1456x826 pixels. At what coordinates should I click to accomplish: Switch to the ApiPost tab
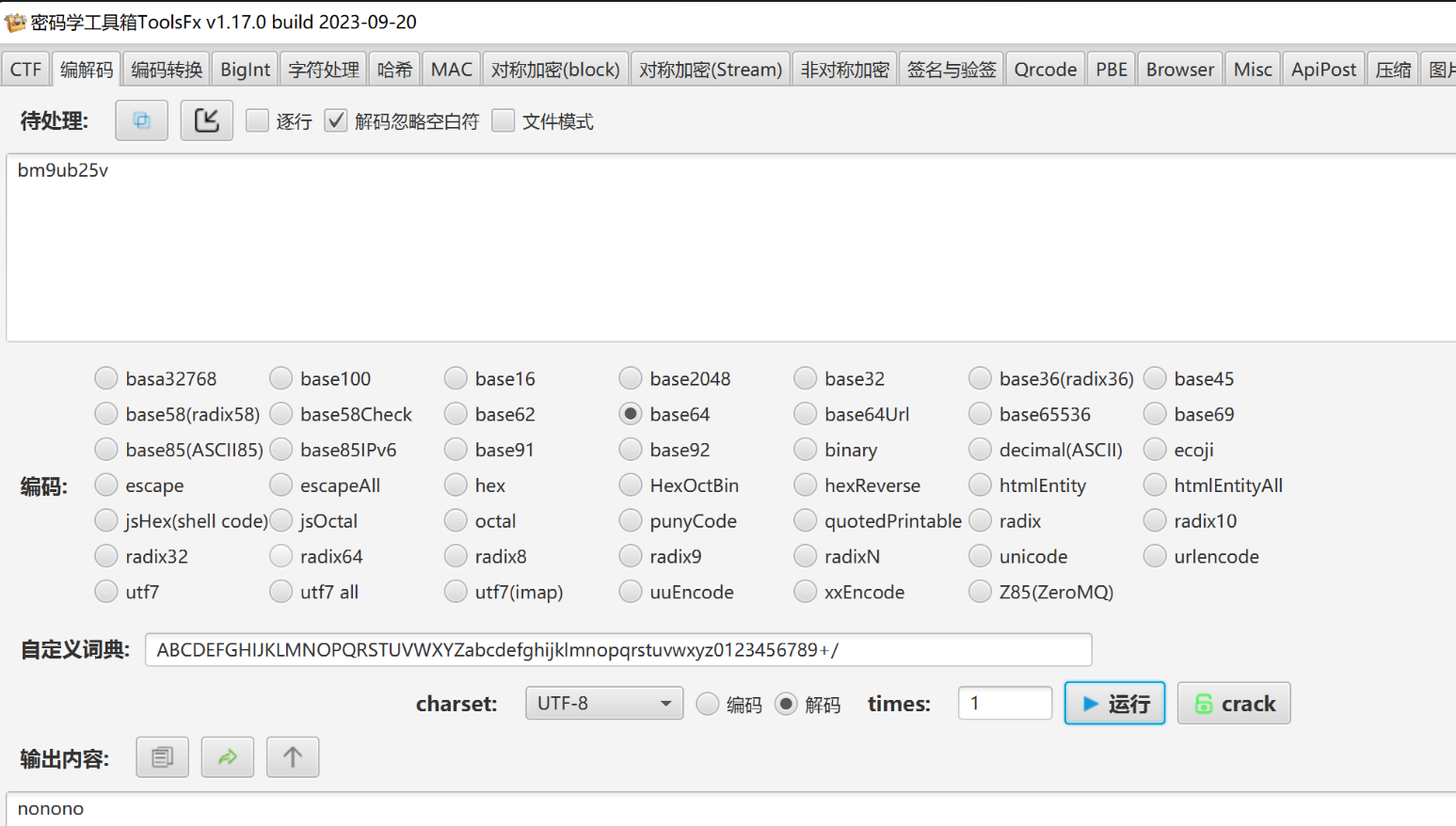tap(1323, 70)
